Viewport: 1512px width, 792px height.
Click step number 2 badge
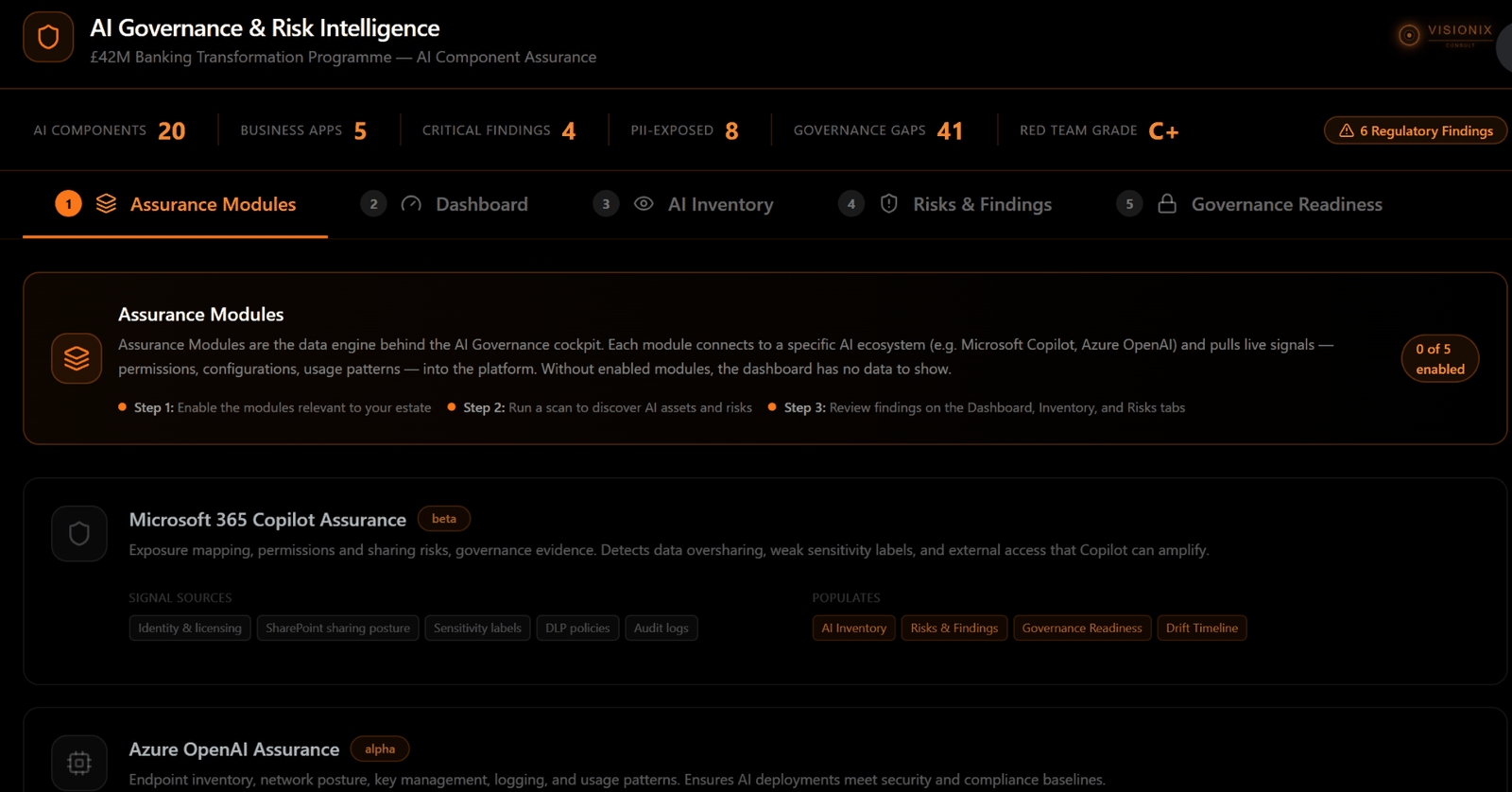point(373,203)
